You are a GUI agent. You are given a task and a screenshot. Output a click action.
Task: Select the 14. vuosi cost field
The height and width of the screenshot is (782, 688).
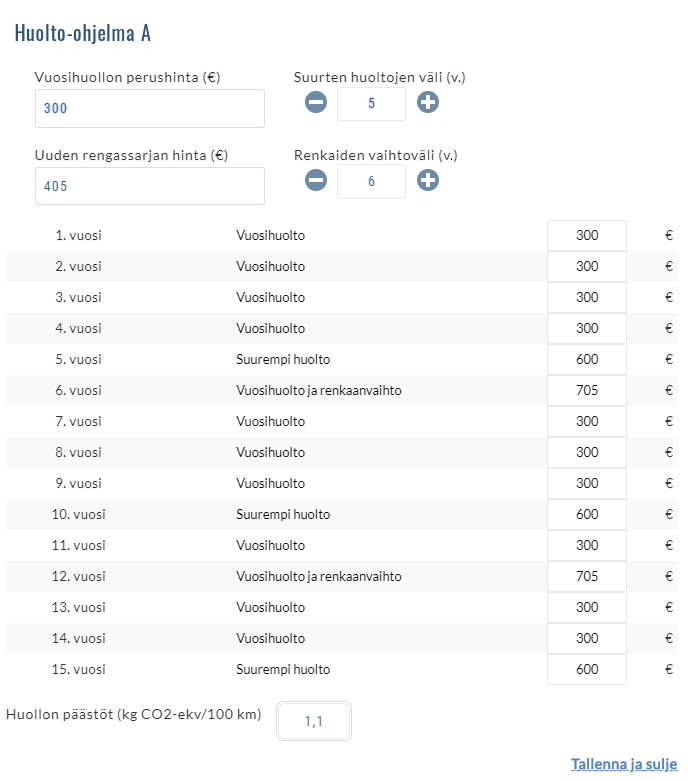587,639
